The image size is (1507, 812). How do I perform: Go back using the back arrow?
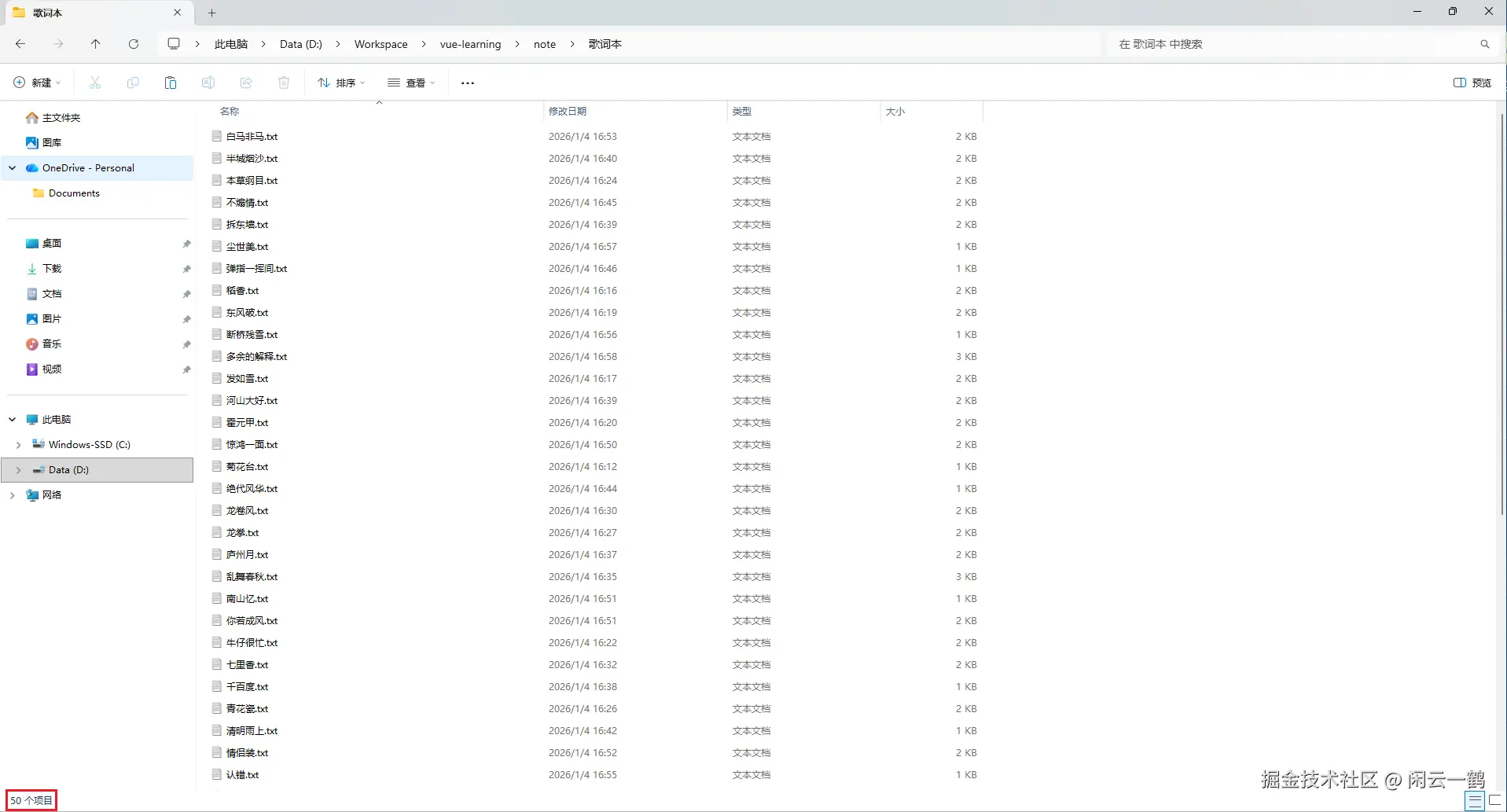(20, 44)
